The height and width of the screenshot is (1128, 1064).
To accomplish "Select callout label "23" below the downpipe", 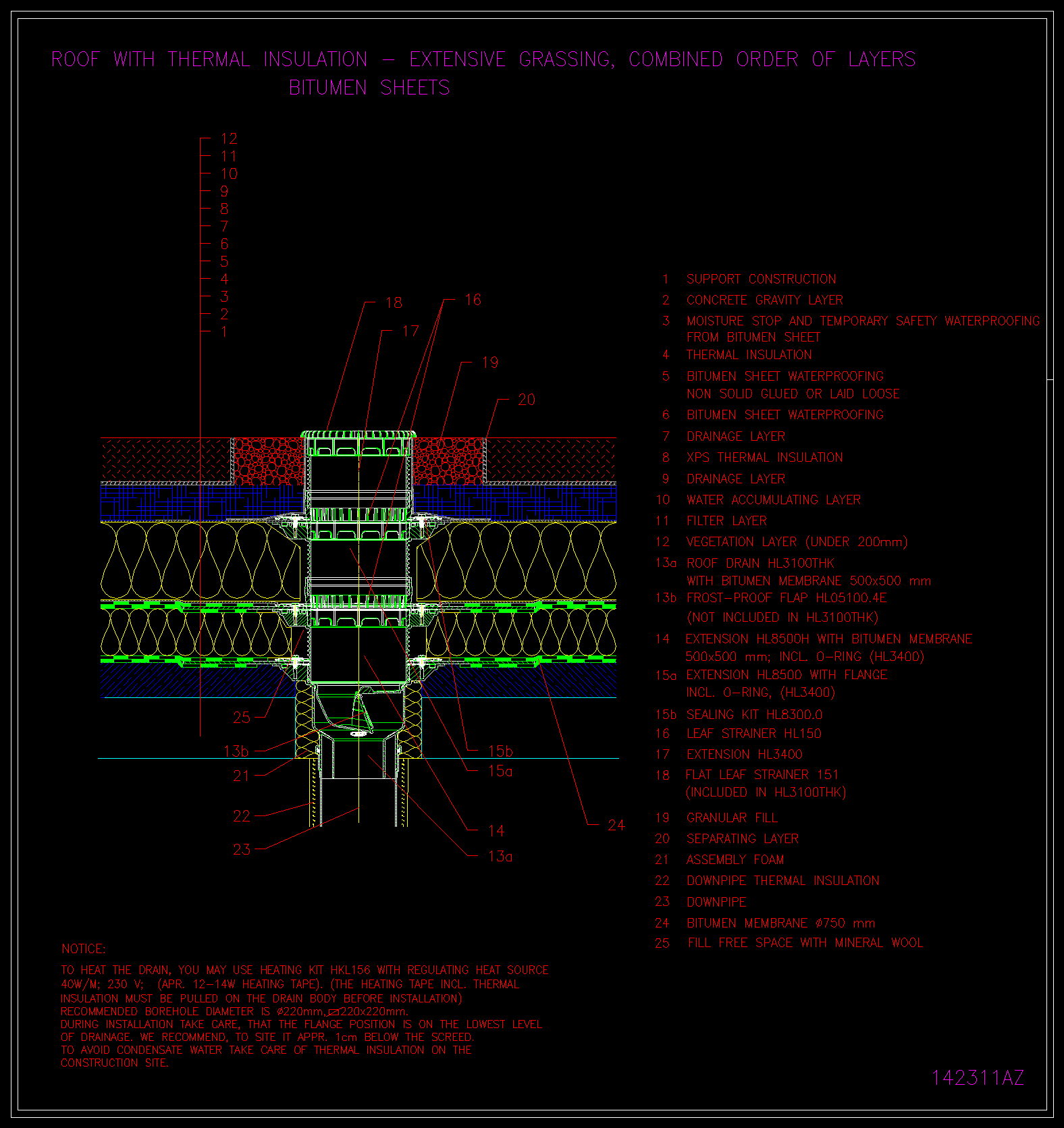I will [x=242, y=849].
